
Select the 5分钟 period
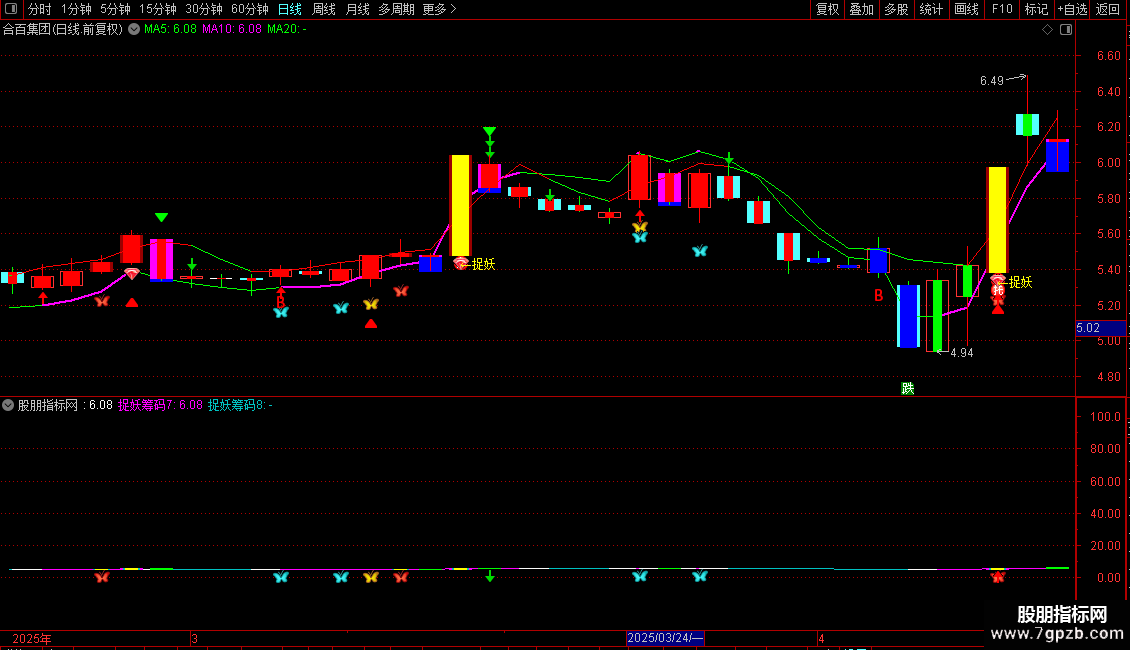click(115, 9)
